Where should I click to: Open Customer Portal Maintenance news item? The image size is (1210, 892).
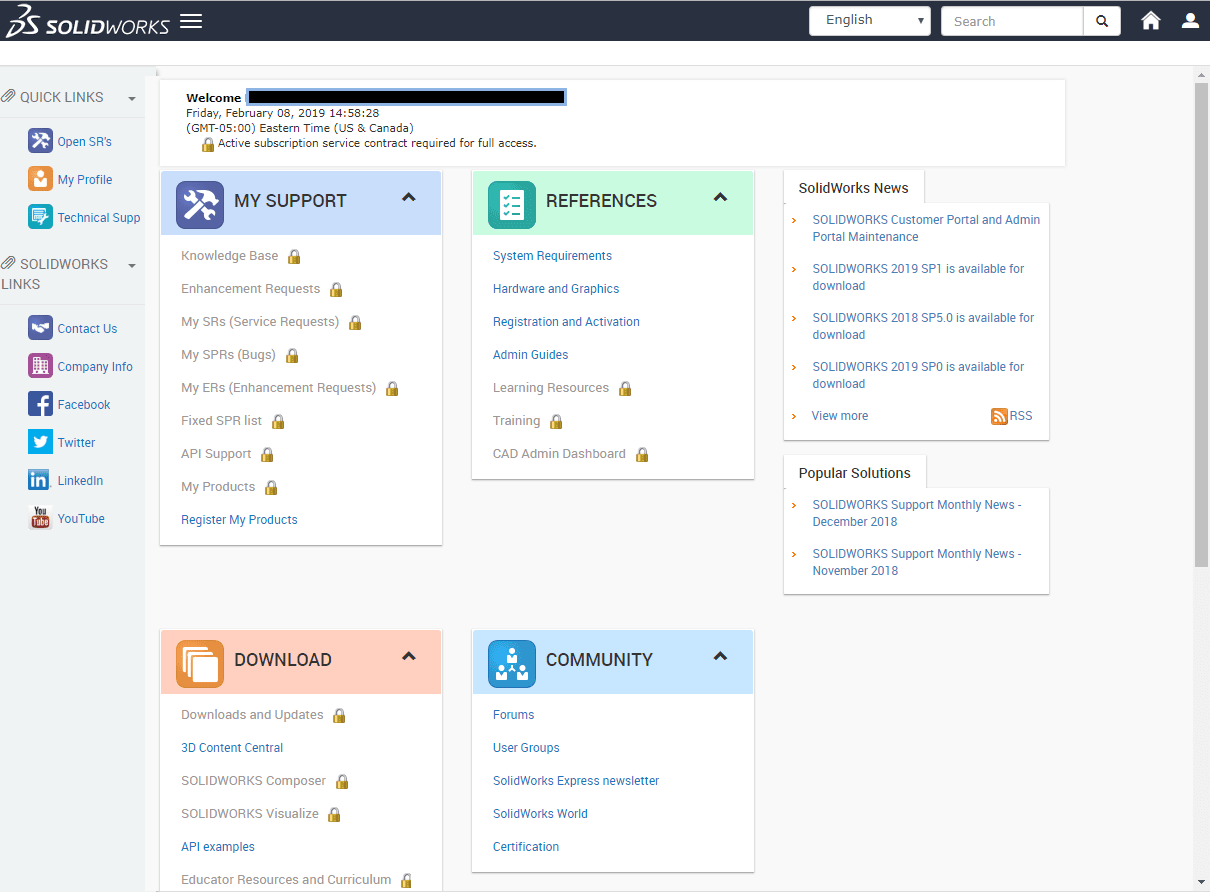[x=926, y=228]
